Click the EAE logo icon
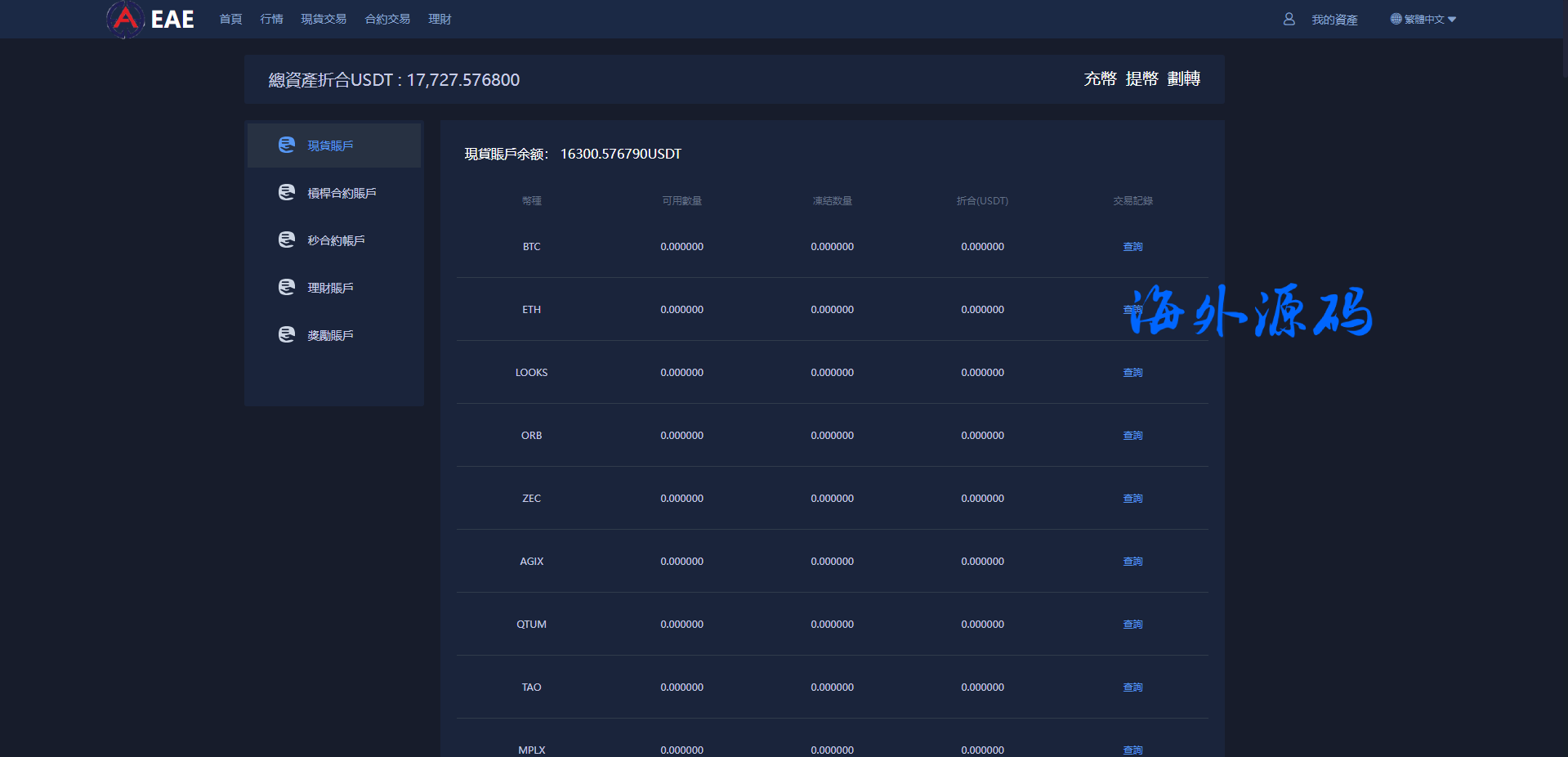 click(x=125, y=19)
